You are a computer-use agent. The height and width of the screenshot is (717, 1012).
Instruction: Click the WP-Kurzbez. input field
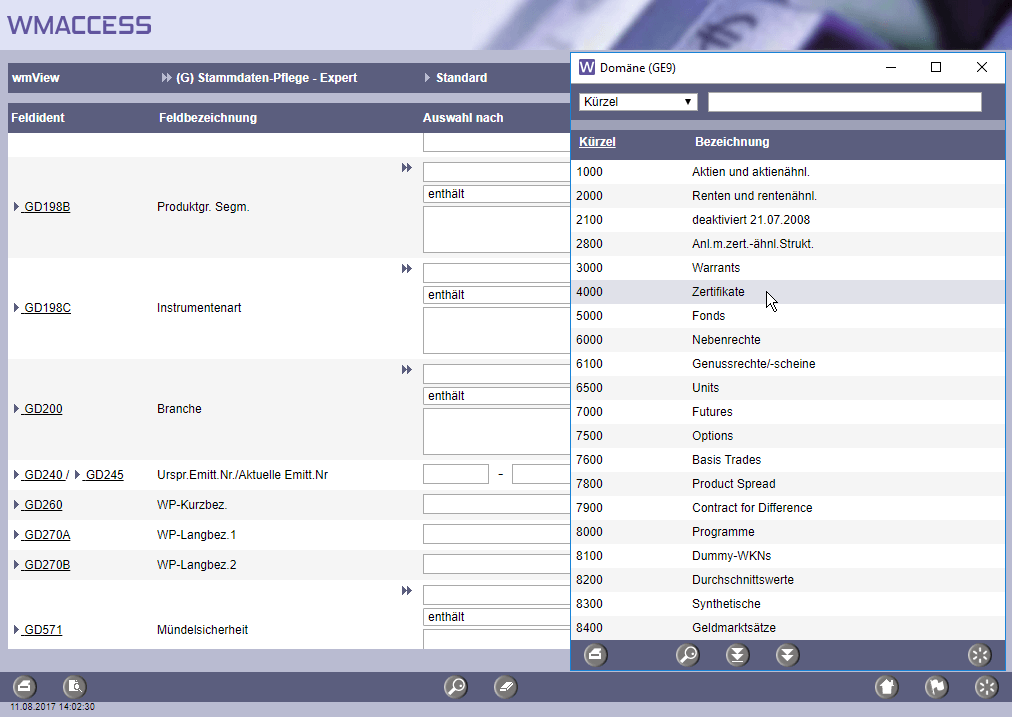click(496, 504)
